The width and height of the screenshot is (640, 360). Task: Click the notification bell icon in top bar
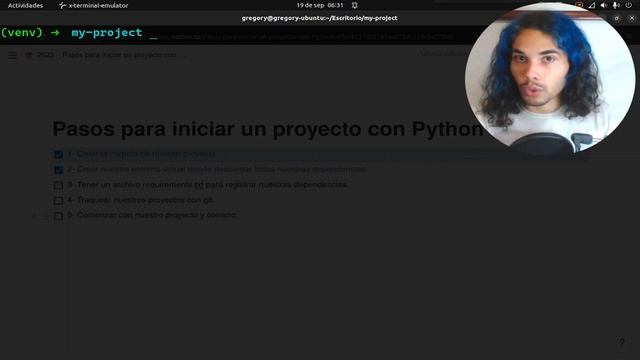355,5
